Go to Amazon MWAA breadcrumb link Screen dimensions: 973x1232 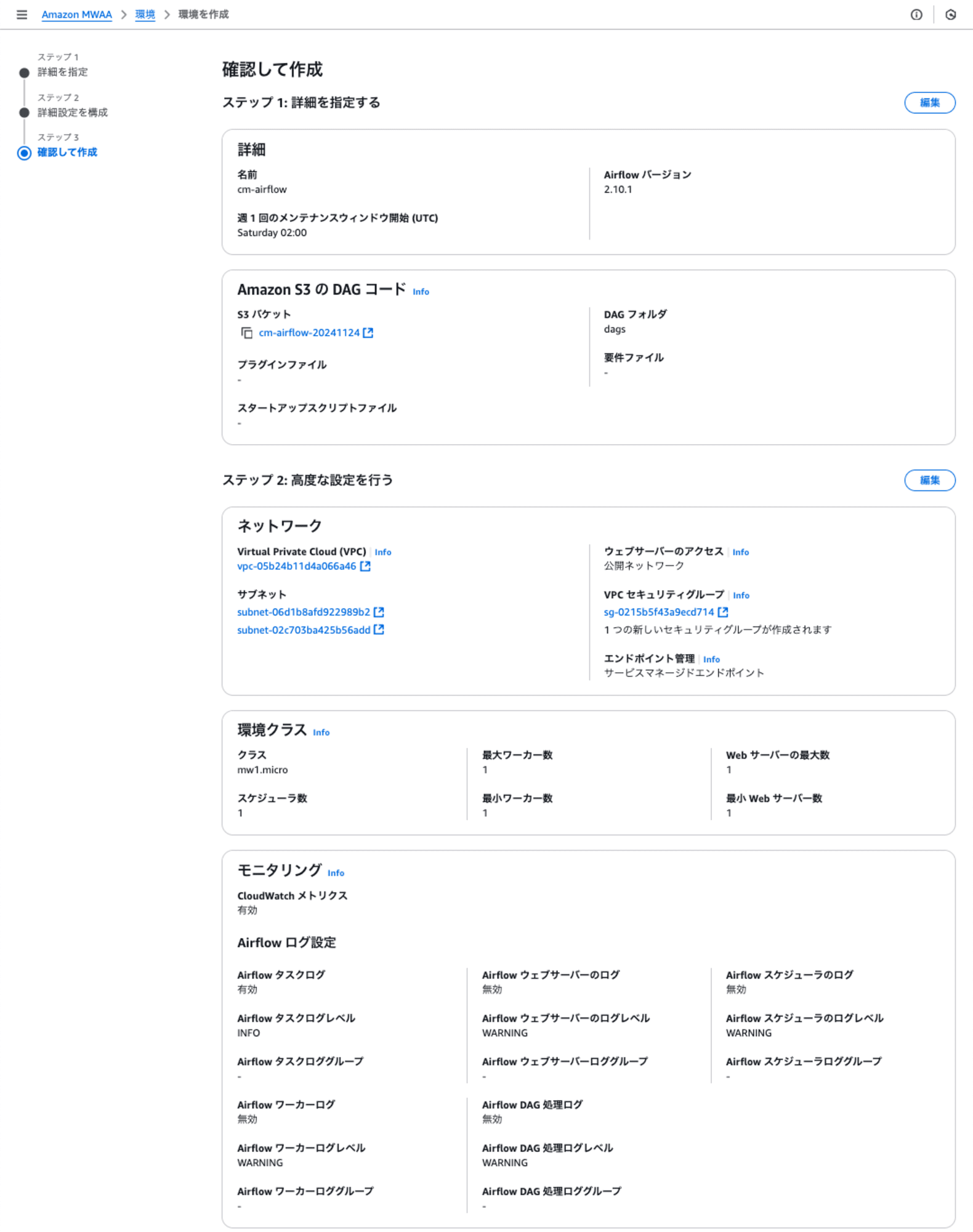(77, 14)
